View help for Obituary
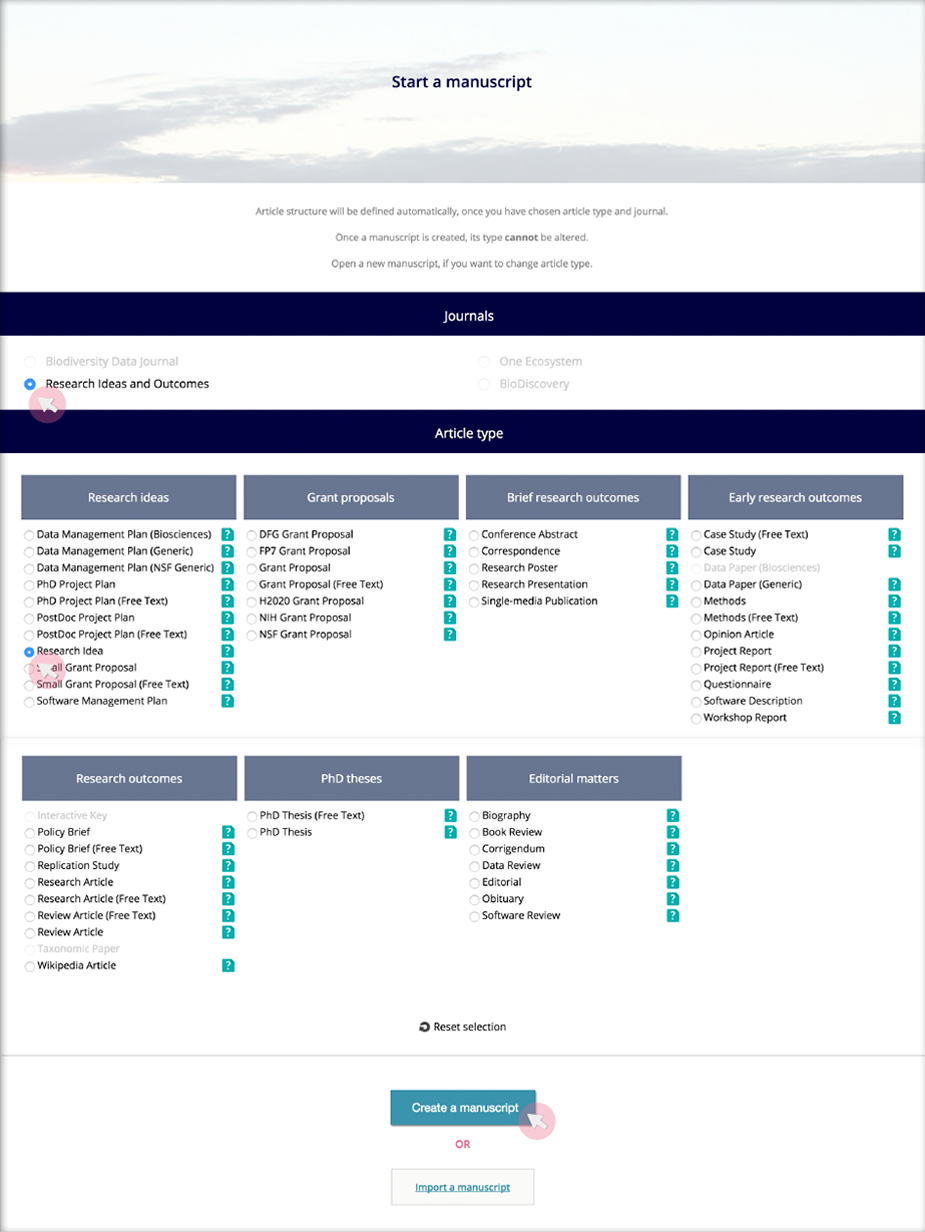 point(672,899)
